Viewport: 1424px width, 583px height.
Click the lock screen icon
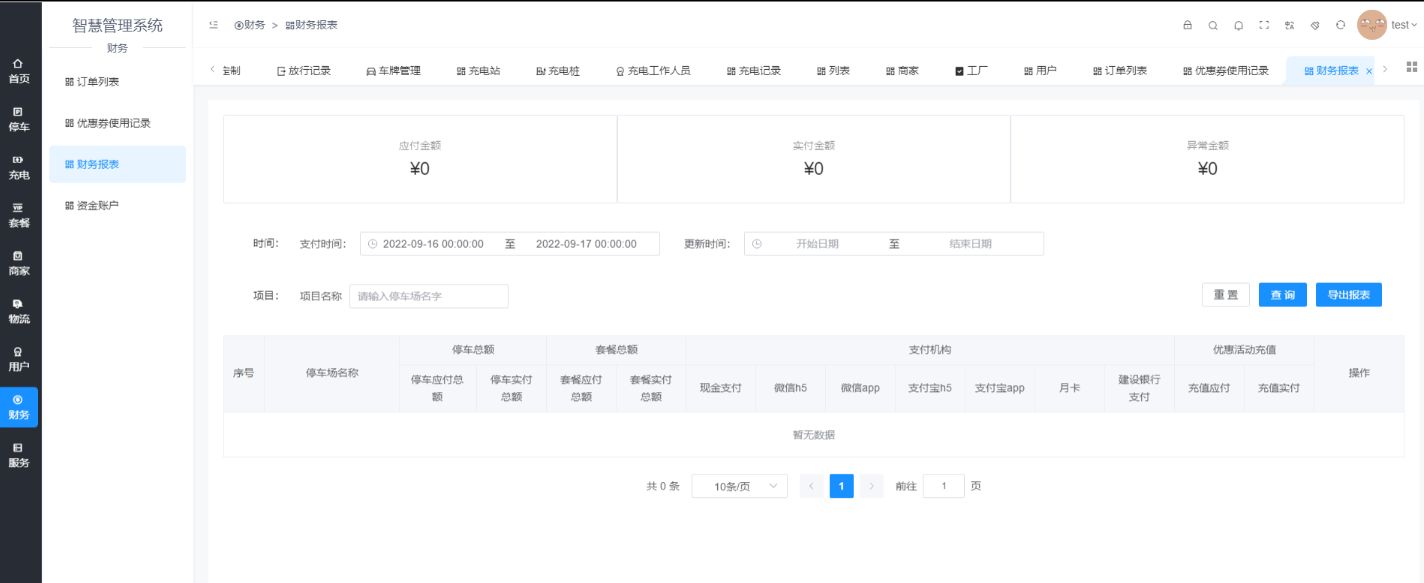[x=1187, y=25]
